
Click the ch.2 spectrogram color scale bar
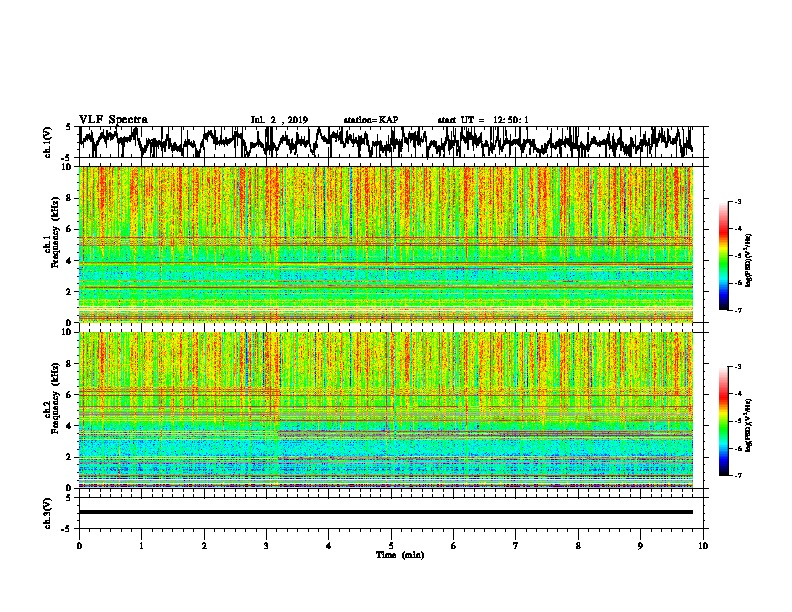[723, 421]
